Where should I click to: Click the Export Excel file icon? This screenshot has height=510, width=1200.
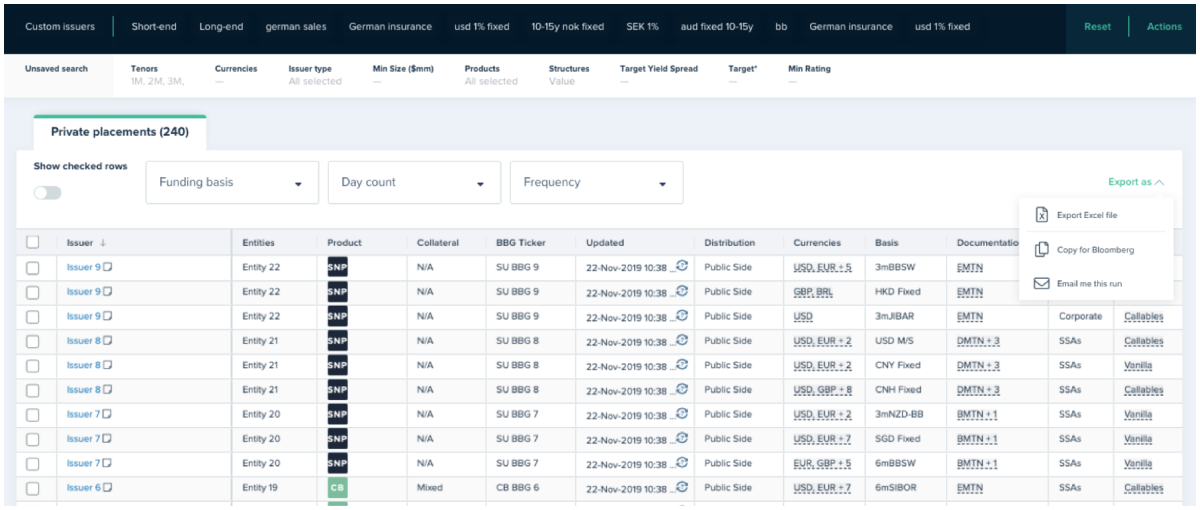(1041, 215)
